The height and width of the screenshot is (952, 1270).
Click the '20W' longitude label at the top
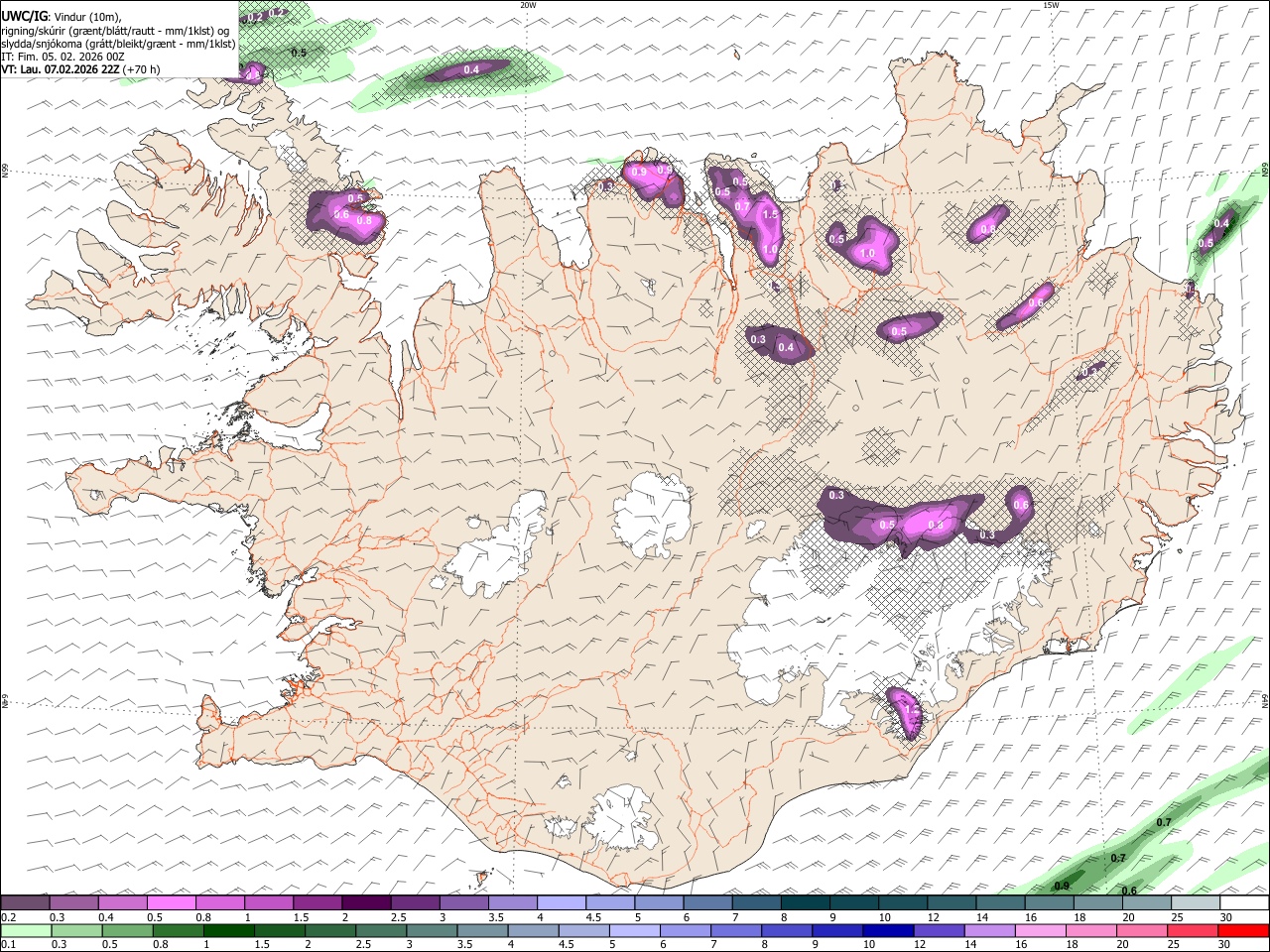528,5
